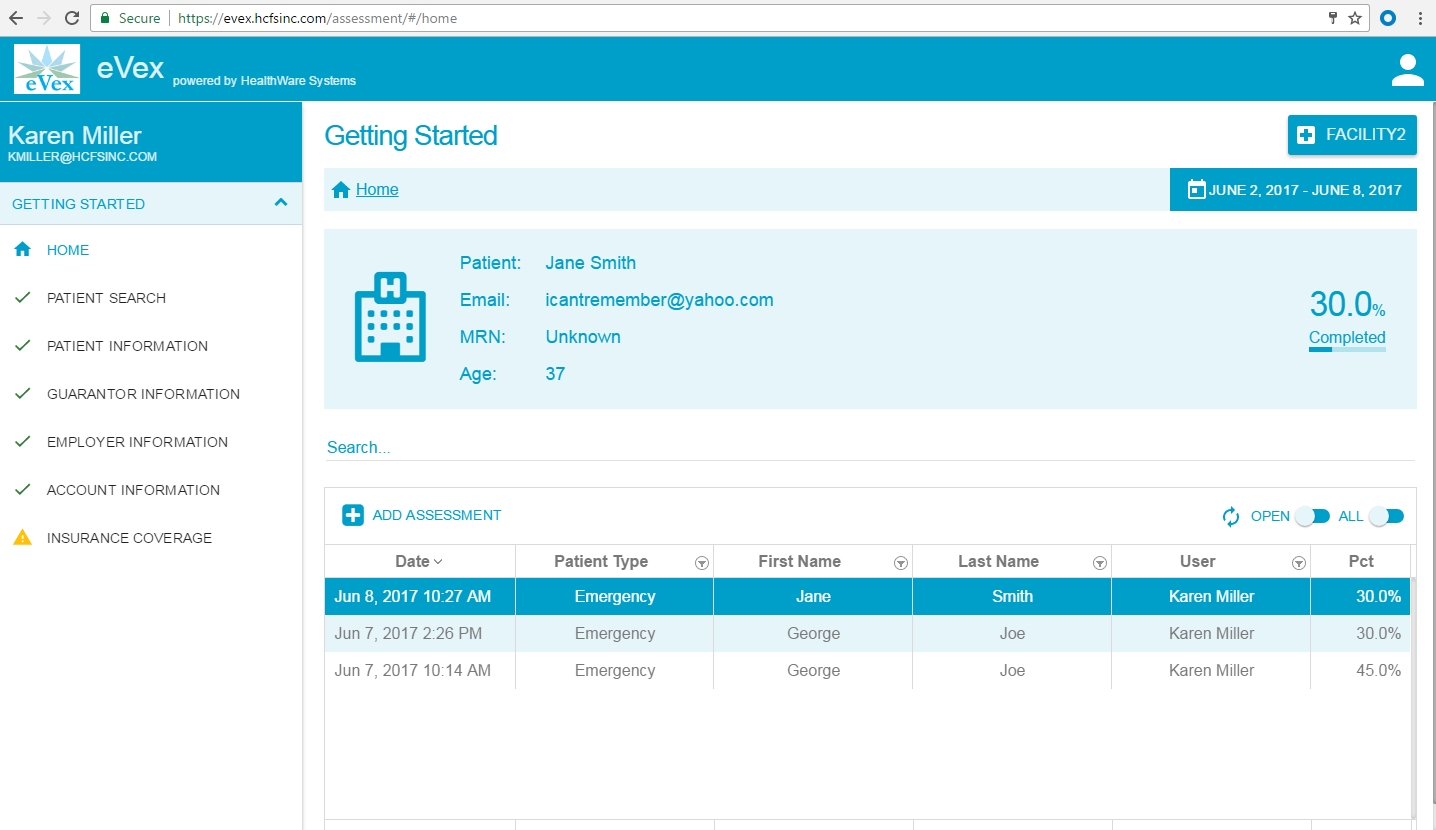
Task: Click the Add Assessment plus icon
Action: click(353, 515)
